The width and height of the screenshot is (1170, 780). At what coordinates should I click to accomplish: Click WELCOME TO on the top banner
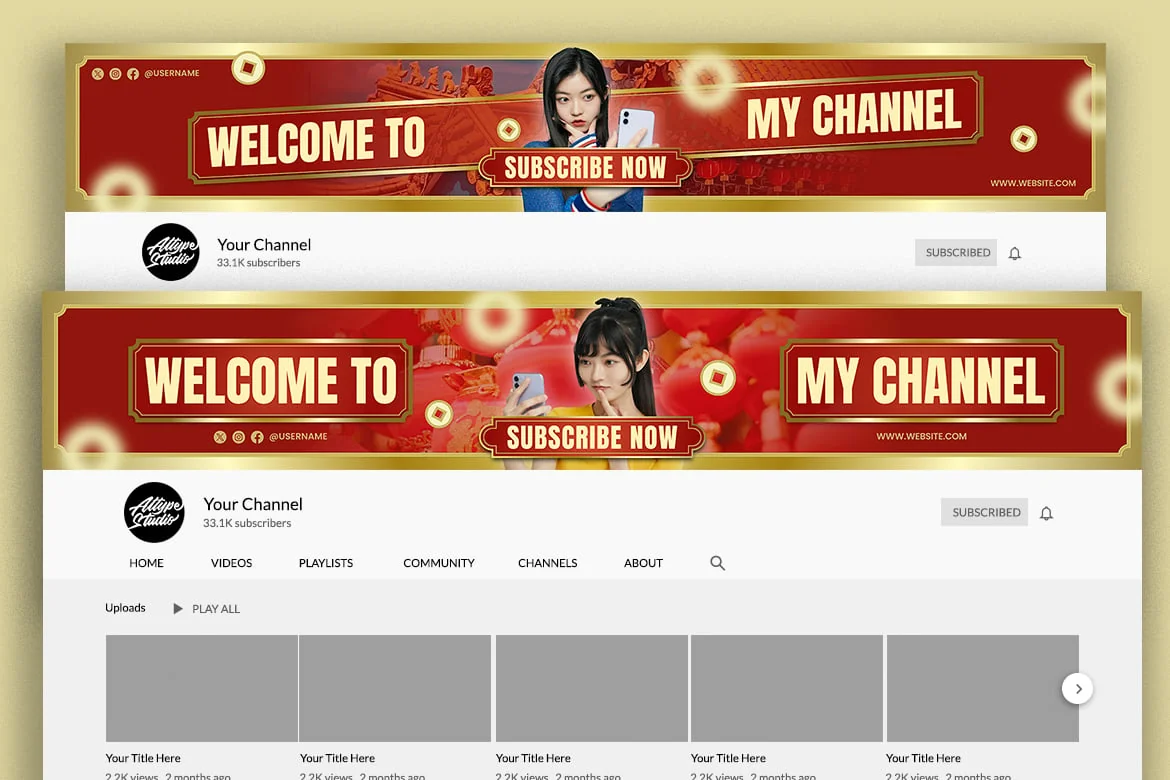coord(316,141)
